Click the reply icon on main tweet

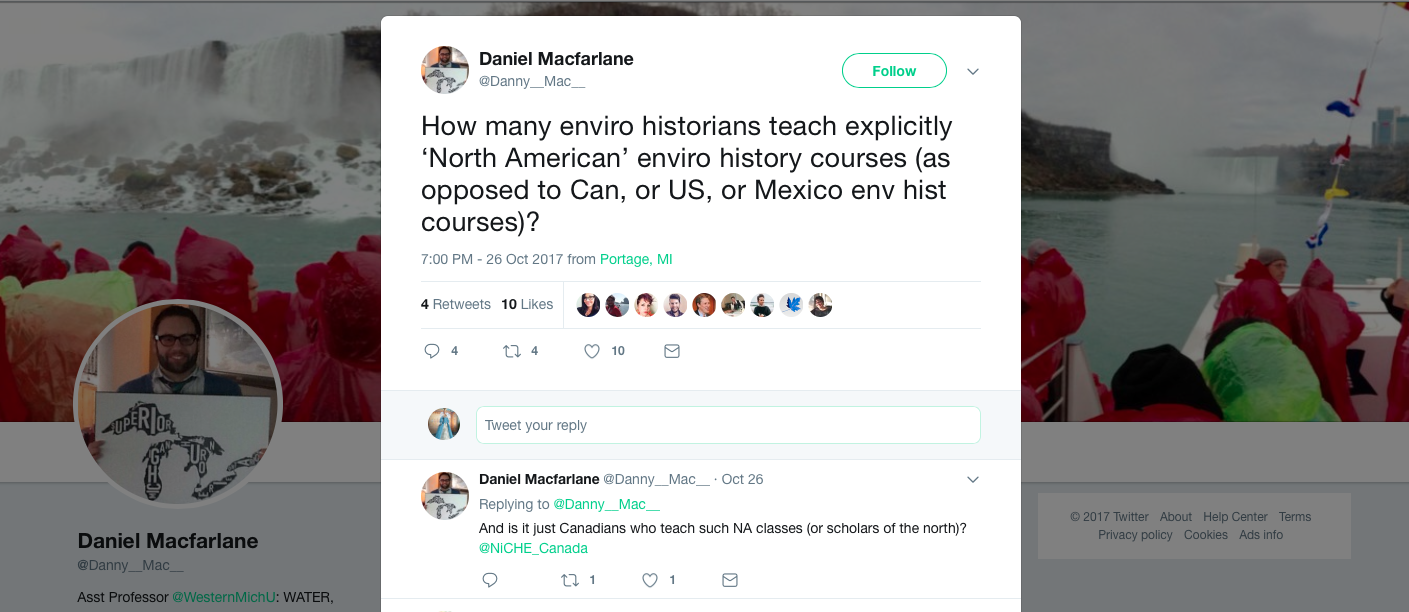click(432, 351)
